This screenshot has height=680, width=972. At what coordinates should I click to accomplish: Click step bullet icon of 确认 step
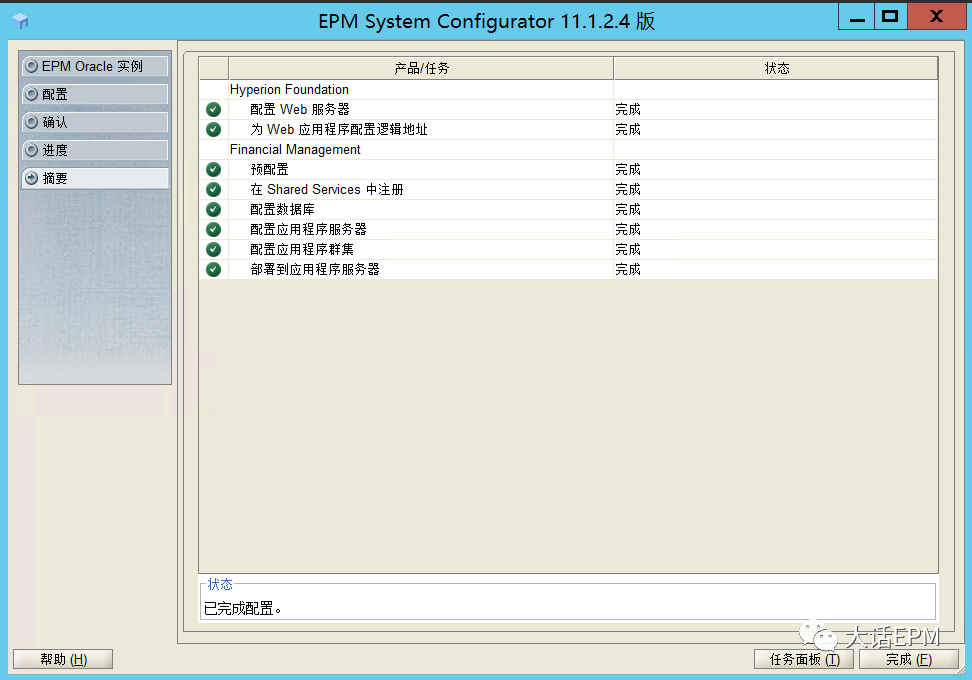31,122
